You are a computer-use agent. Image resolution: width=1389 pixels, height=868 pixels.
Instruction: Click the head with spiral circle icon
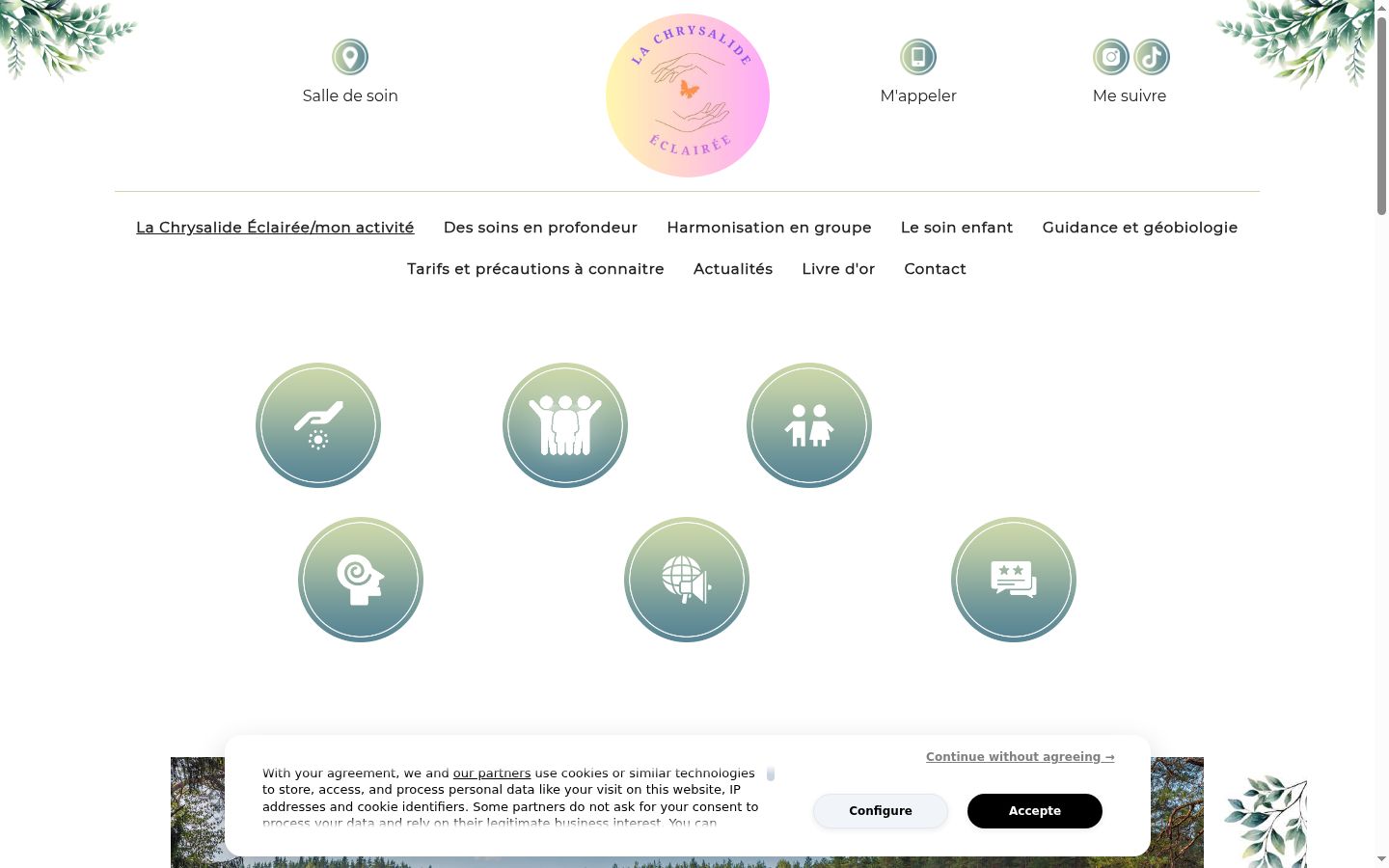click(x=361, y=580)
